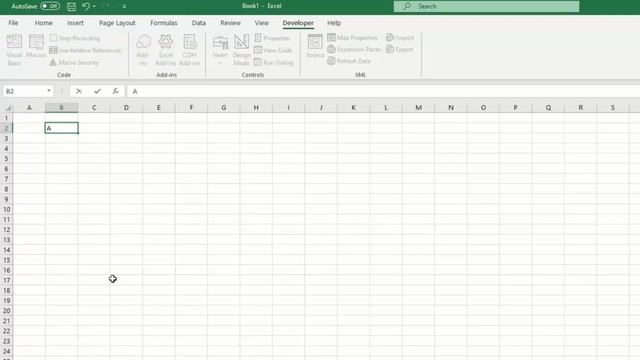Toggle Use Relative References
The image size is (640, 360).
coord(85,50)
